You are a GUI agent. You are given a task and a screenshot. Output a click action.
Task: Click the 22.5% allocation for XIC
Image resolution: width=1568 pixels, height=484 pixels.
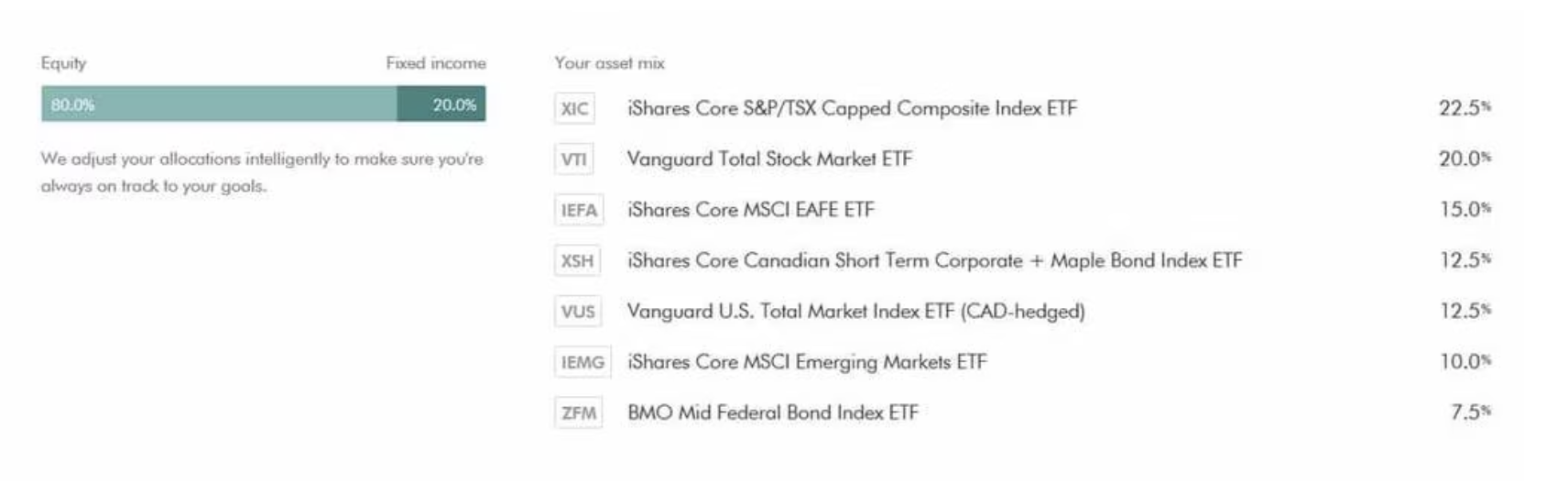1464,108
